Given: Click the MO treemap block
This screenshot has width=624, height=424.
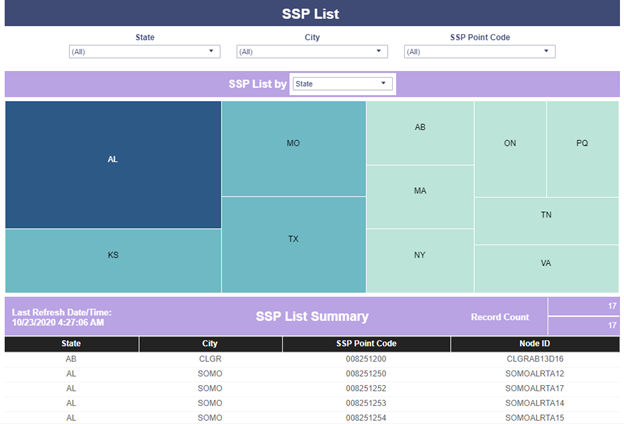Looking at the screenshot, I should (294, 148).
